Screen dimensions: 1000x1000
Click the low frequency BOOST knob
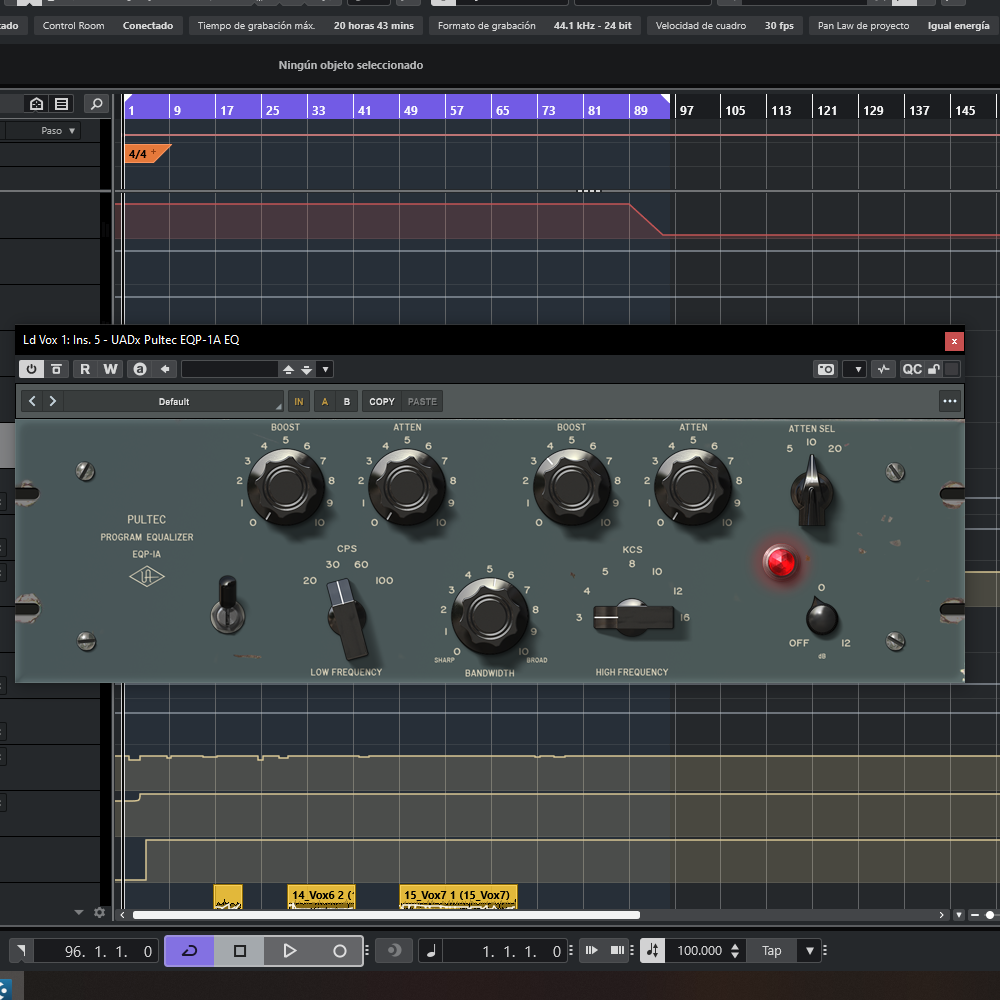coord(286,487)
